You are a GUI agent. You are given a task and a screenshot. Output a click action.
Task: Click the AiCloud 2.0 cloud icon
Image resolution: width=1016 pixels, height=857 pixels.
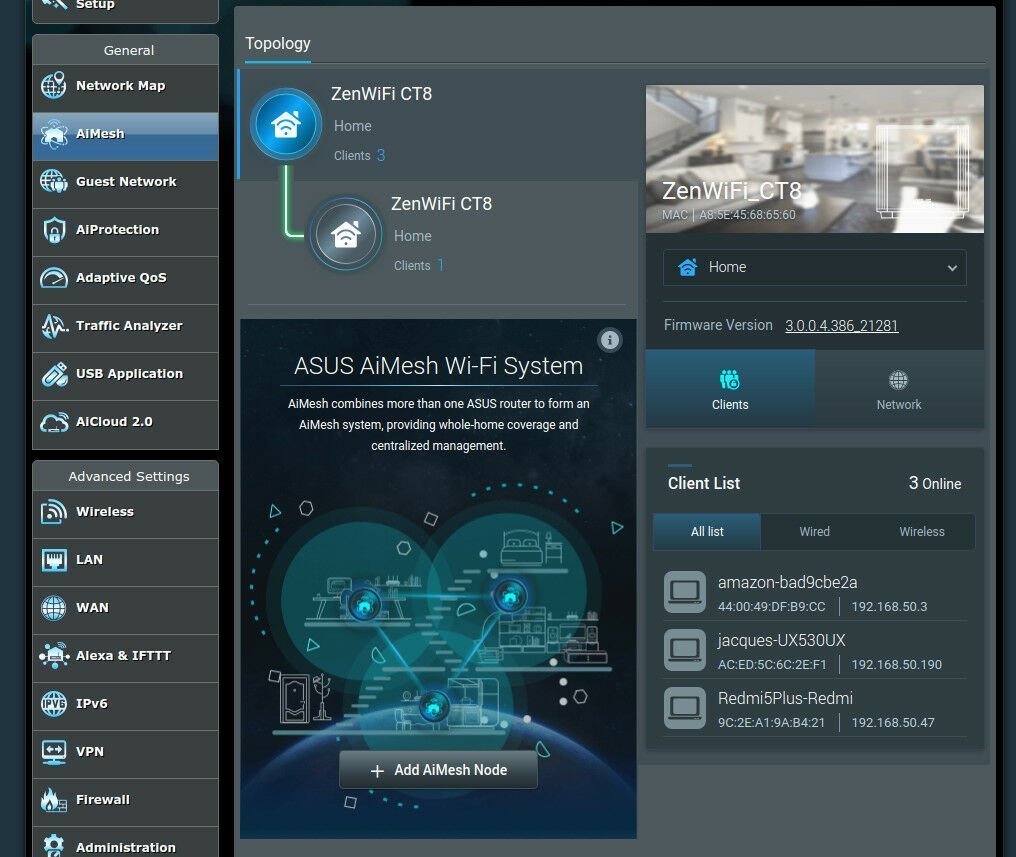(54, 422)
